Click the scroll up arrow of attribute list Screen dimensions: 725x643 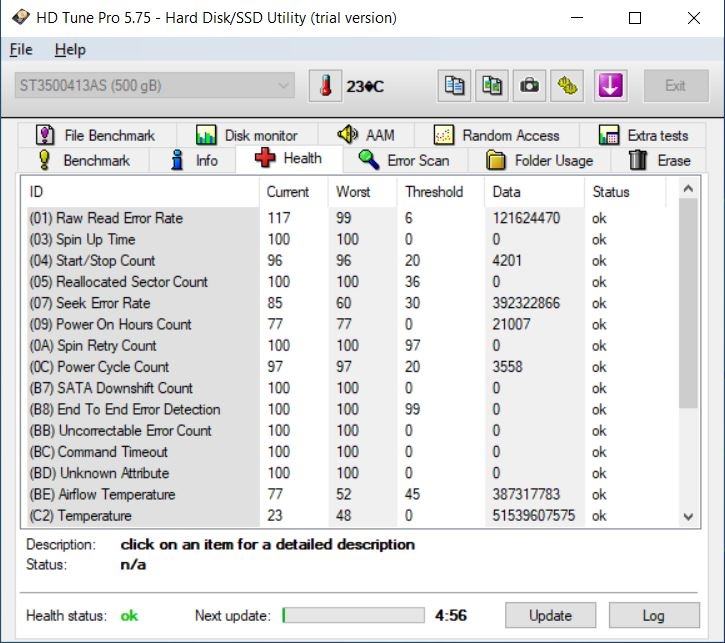[688, 188]
